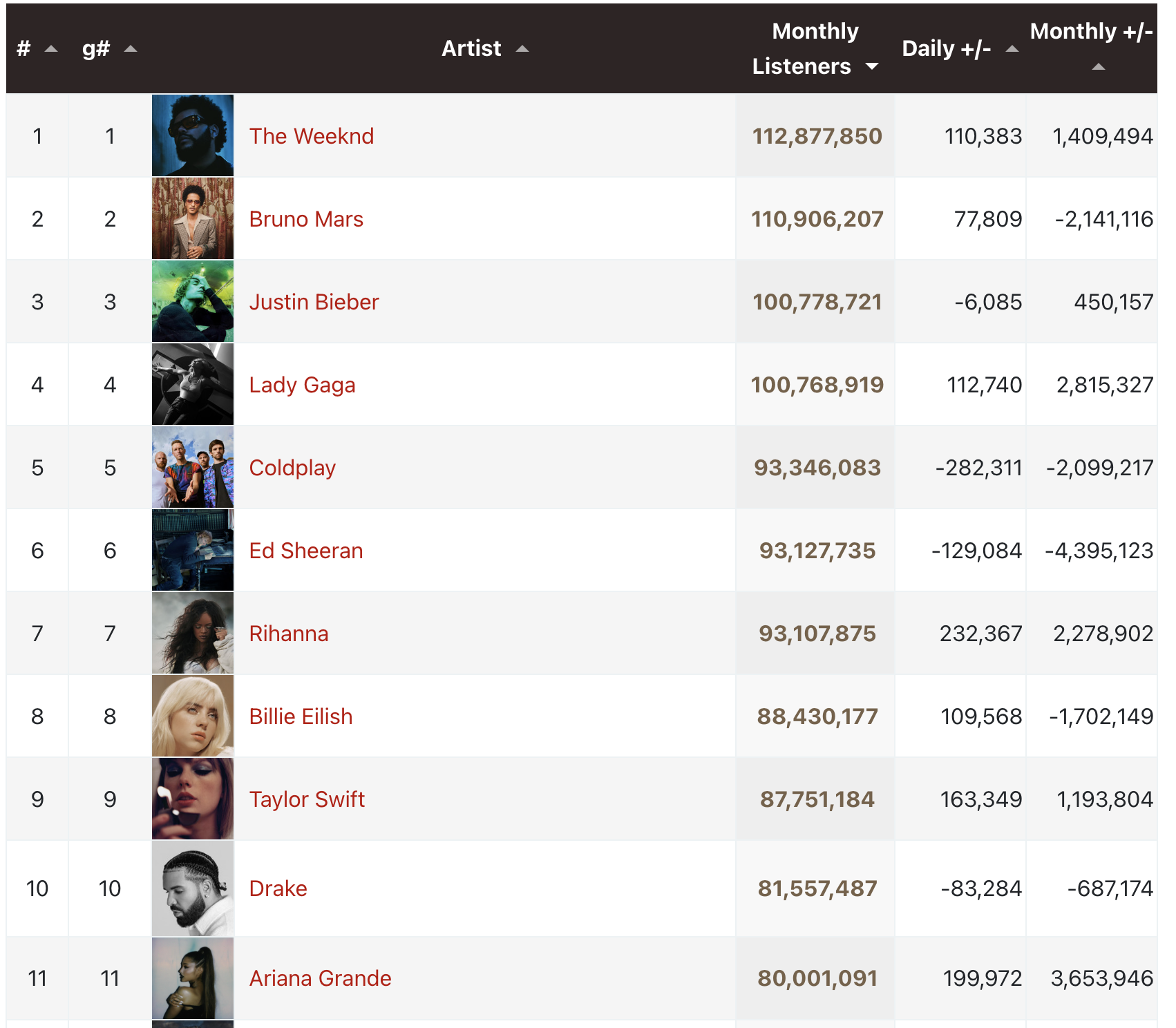Open Ariana Grande artist page
1176x1028 pixels.
(x=320, y=978)
